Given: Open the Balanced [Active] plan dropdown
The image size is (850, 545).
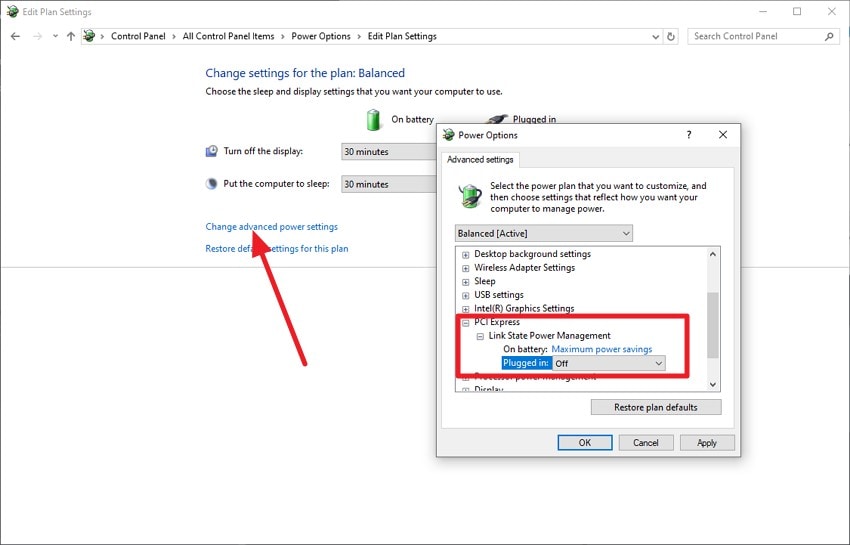Looking at the screenshot, I should point(544,233).
